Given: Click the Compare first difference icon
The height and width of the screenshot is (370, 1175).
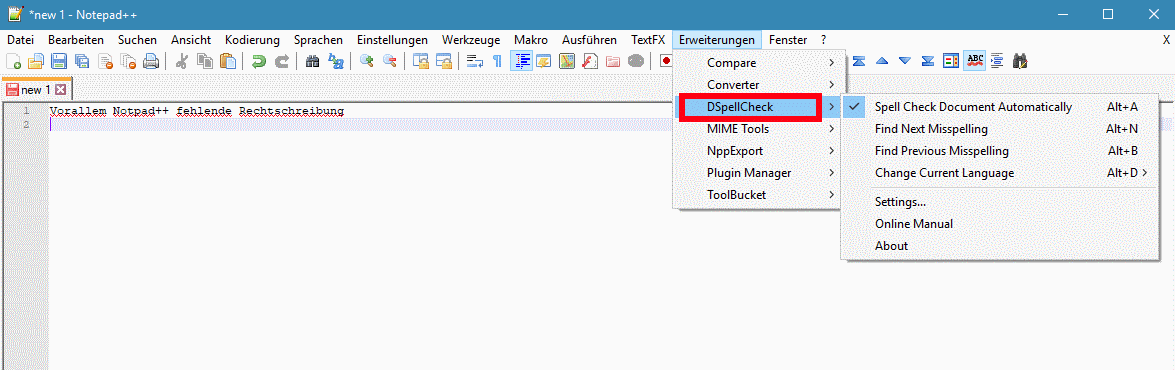Looking at the screenshot, I should tap(859, 61).
